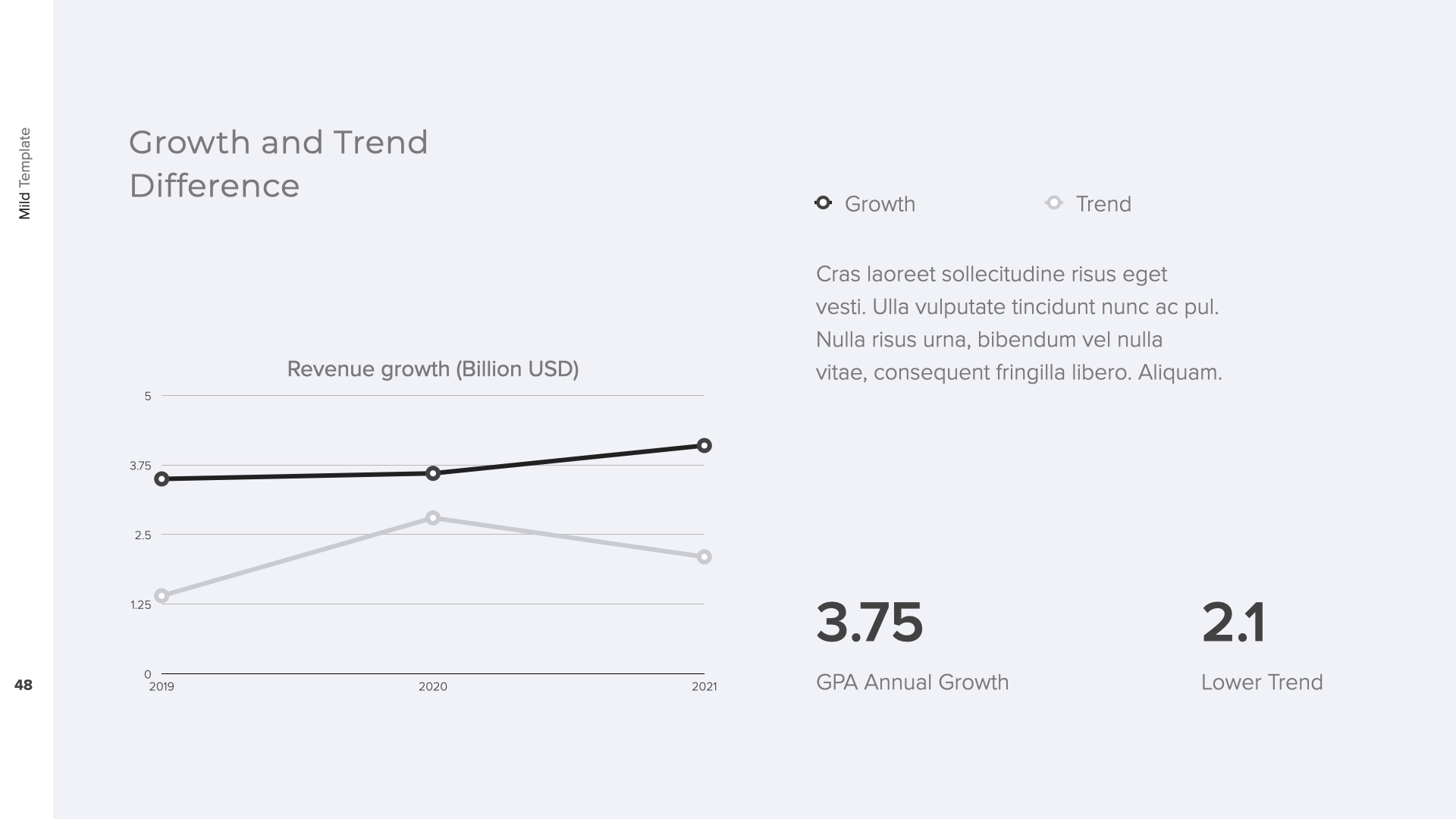The height and width of the screenshot is (819, 1456).
Task: Click the 2020 x-axis label
Action: click(x=433, y=687)
